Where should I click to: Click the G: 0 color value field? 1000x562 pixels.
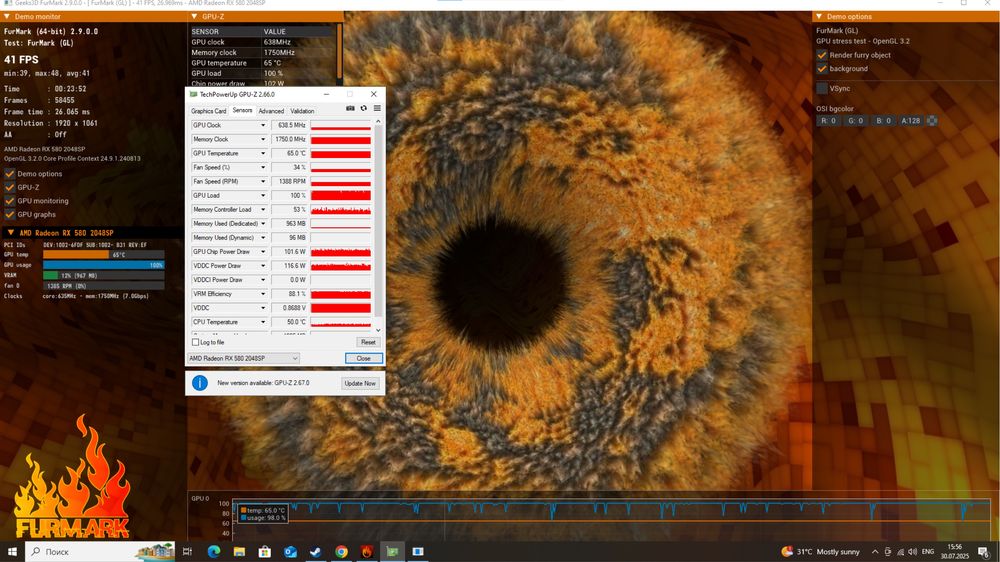pyautogui.click(x=855, y=121)
